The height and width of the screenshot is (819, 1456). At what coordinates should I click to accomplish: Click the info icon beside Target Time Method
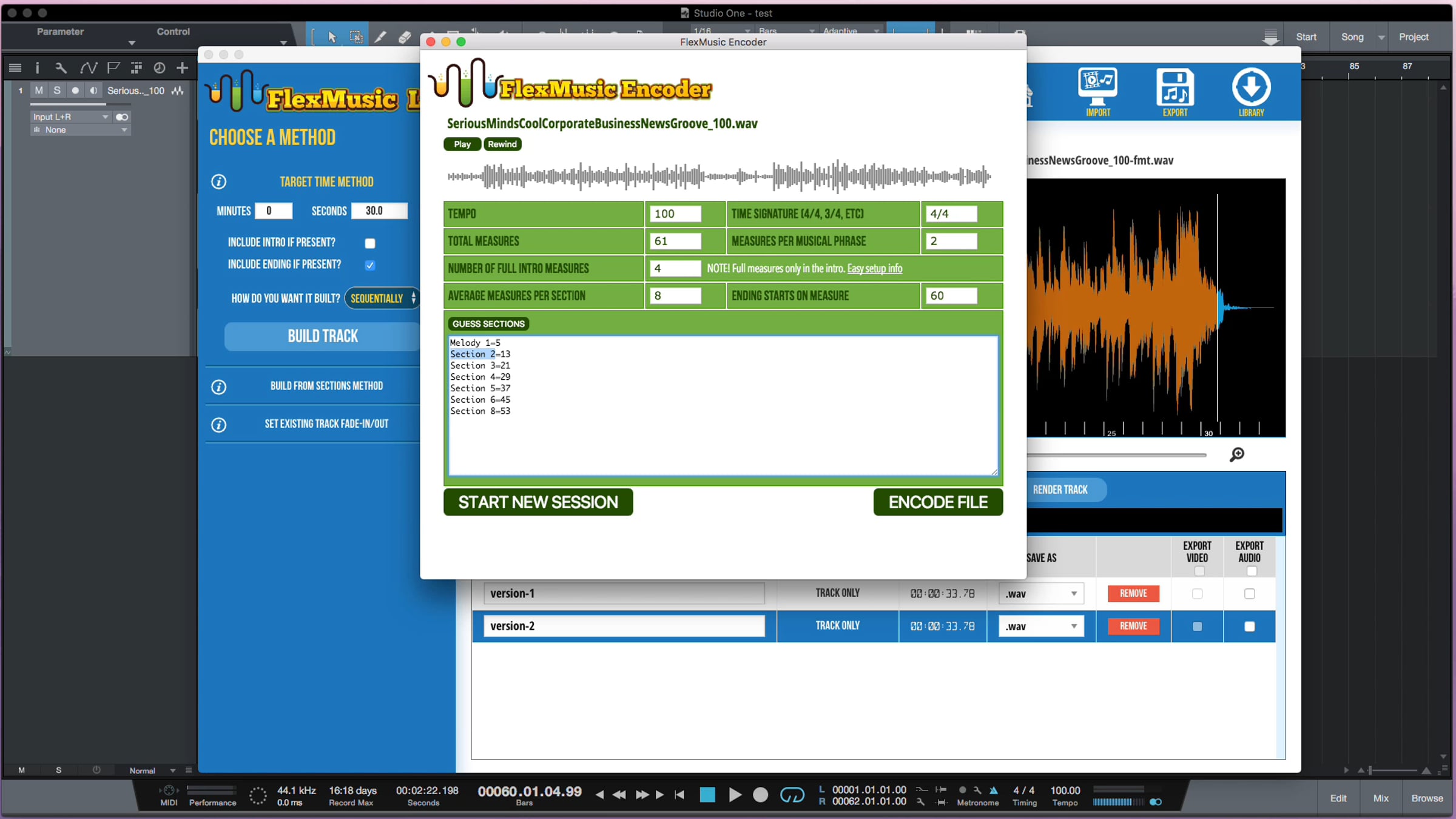pyautogui.click(x=218, y=181)
